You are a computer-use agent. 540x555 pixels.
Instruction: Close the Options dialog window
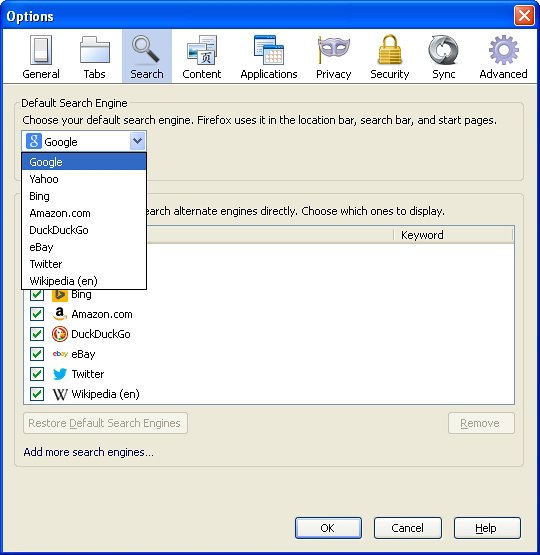(x=524, y=16)
